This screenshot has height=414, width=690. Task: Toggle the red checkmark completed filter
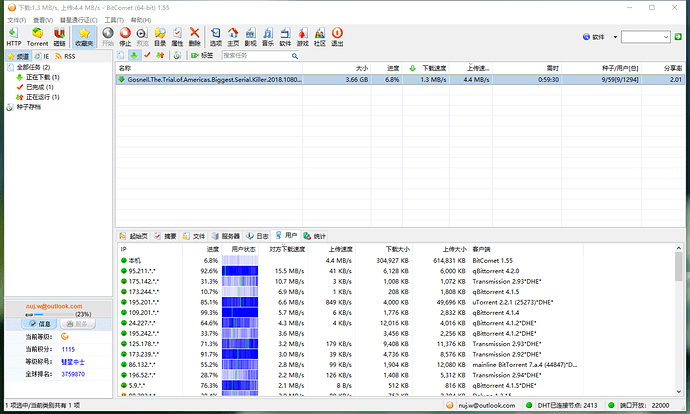[x=148, y=55]
